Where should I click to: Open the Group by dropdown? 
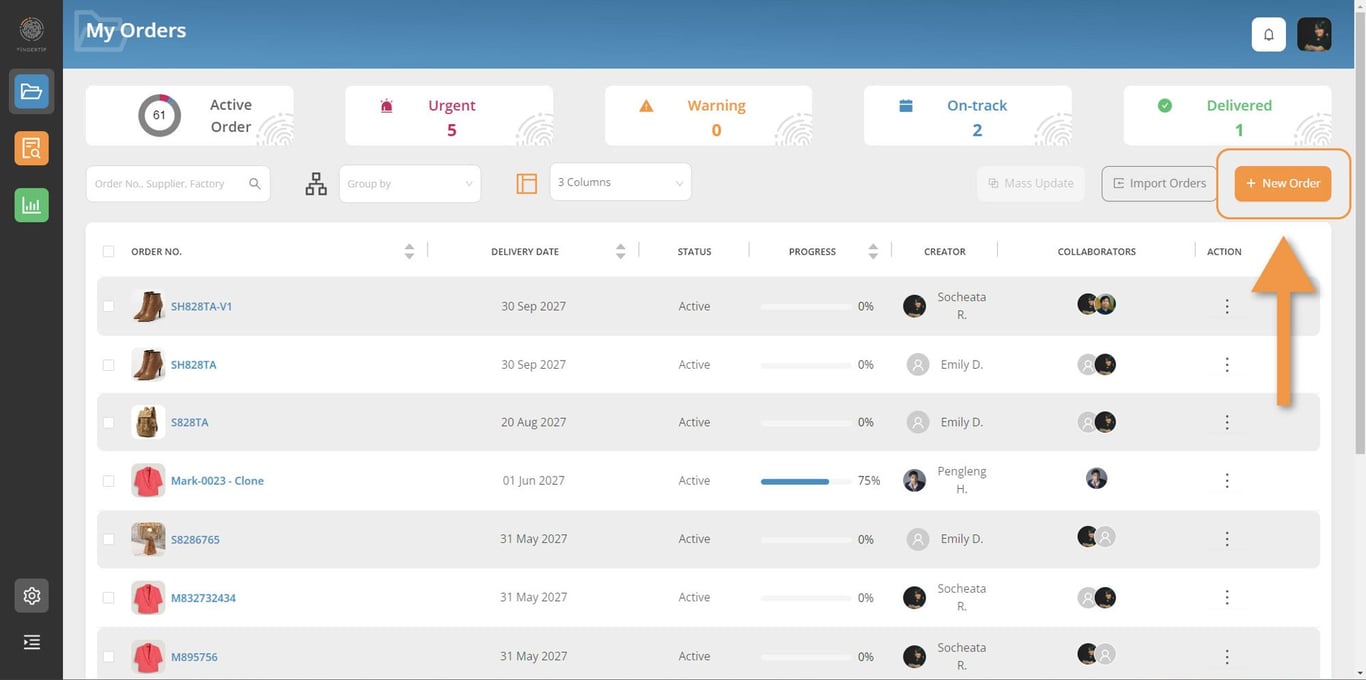click(410, 184)
